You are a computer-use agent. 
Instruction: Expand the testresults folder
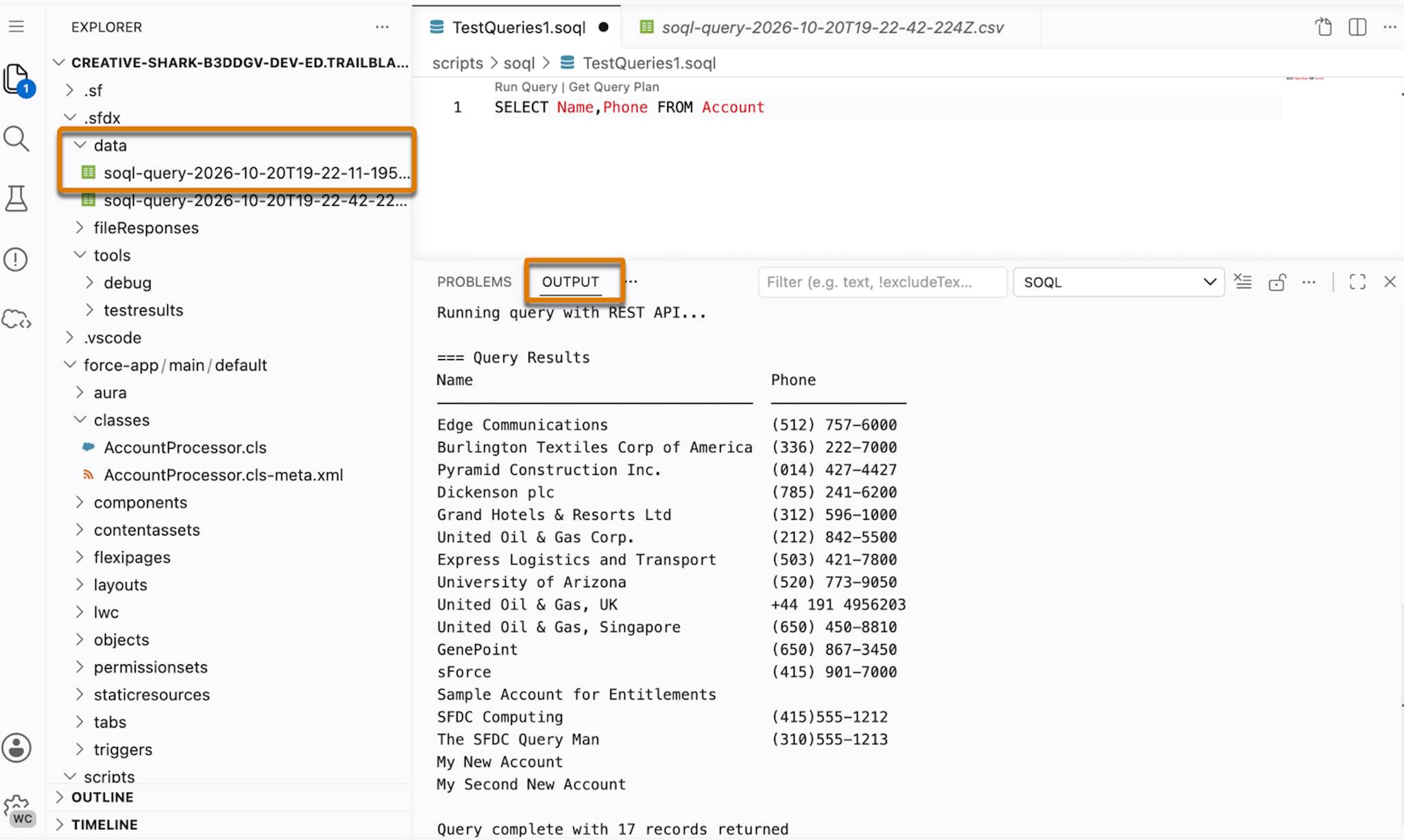tap(230, 310)
